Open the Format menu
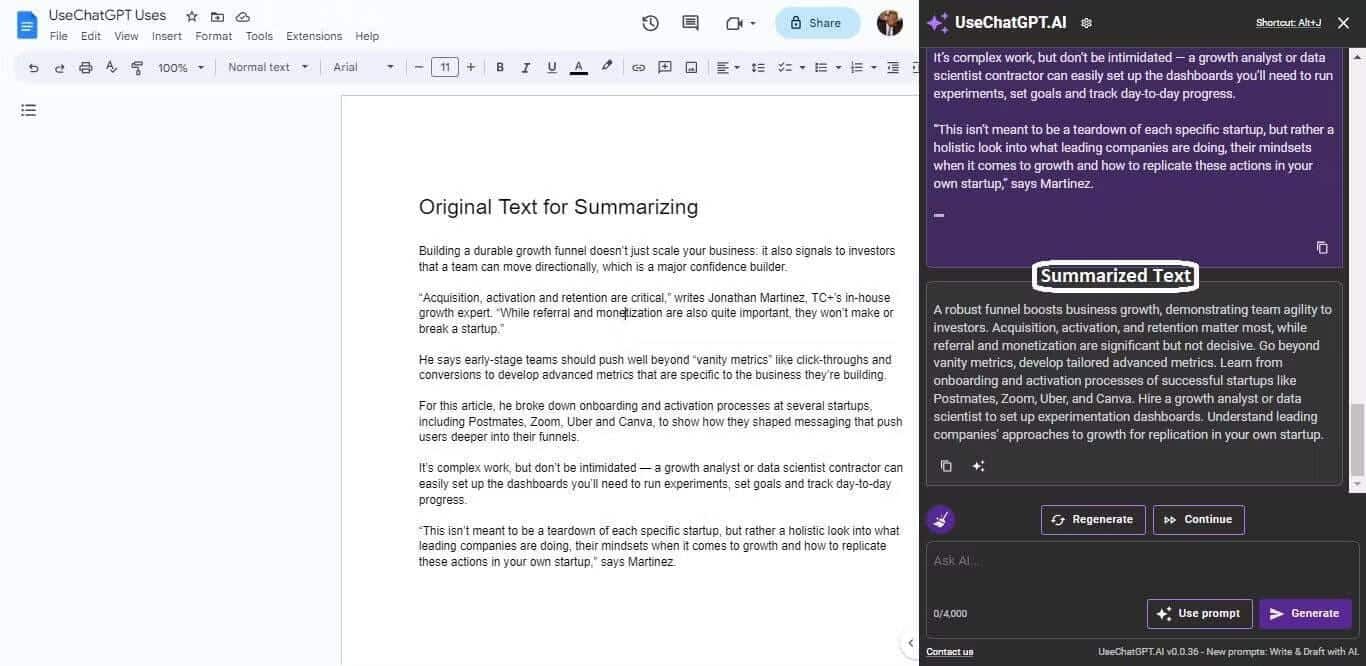The image size is (1366, 666). coord(213,36)
